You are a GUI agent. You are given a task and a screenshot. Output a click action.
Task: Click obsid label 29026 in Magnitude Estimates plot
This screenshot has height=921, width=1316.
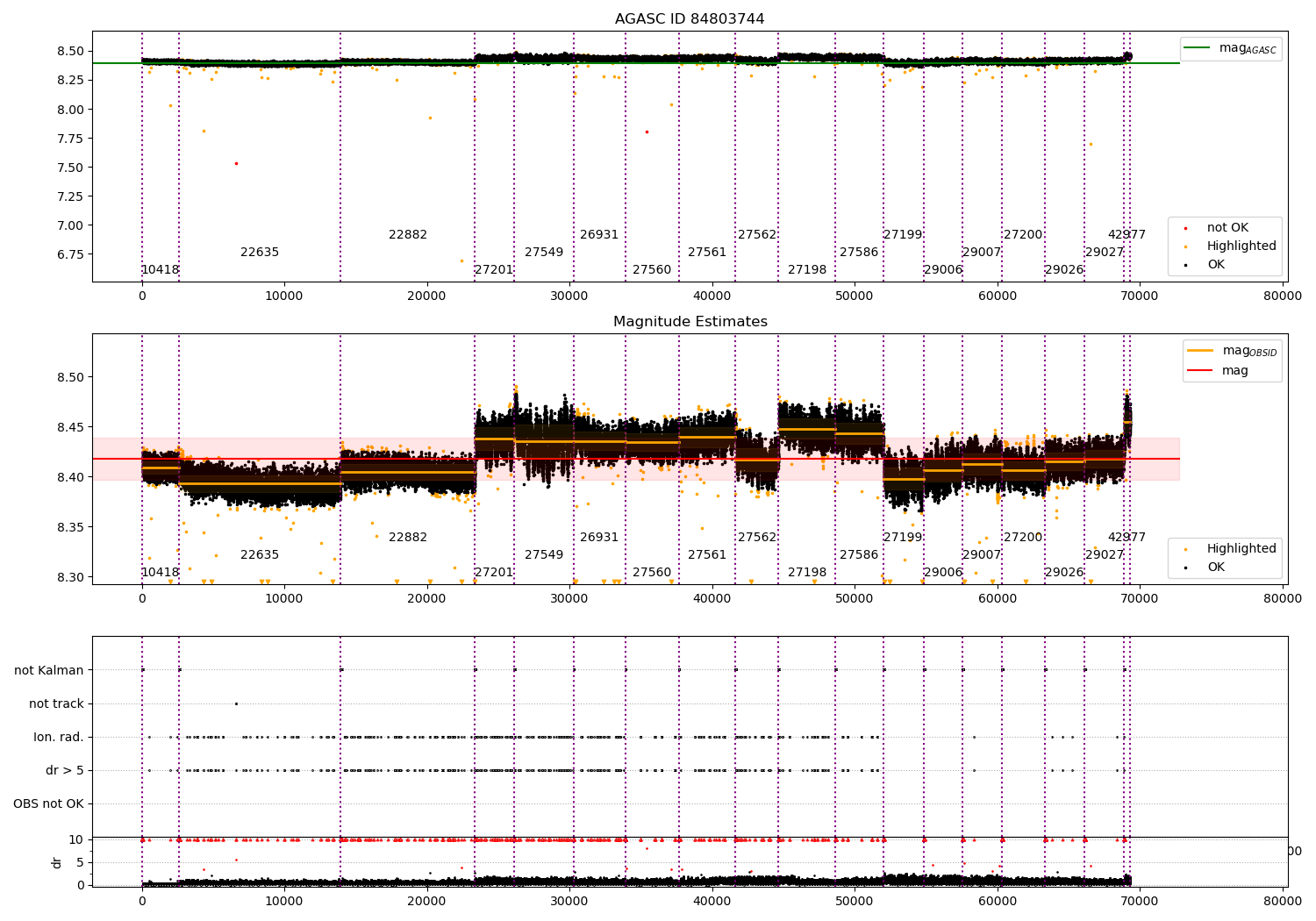point(1064,573)
